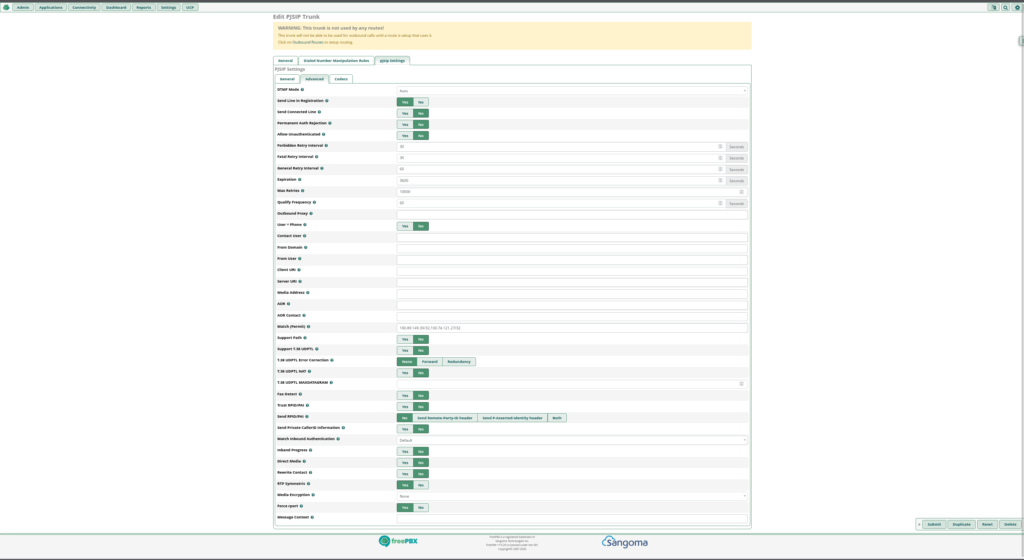
Task: Click the help icon beside Media Encryption
Action: pyautogui.click(x=314, y=495)
